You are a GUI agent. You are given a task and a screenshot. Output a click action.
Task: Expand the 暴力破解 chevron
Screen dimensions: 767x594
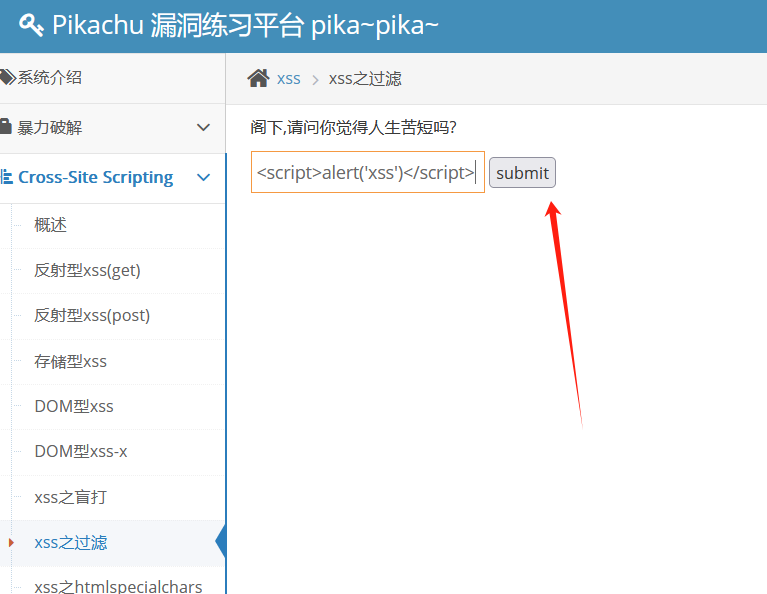click(203, 128)
